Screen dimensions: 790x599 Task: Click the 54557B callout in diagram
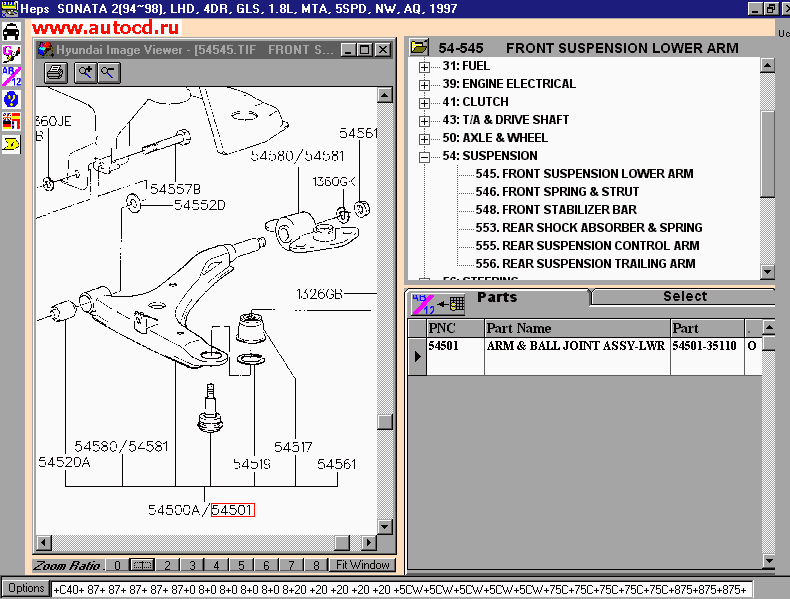pos(175,189)
